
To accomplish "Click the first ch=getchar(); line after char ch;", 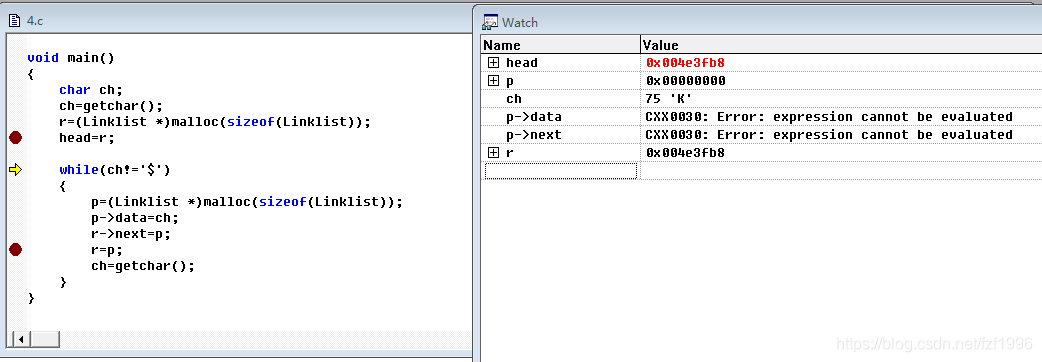I will (111, 106).
